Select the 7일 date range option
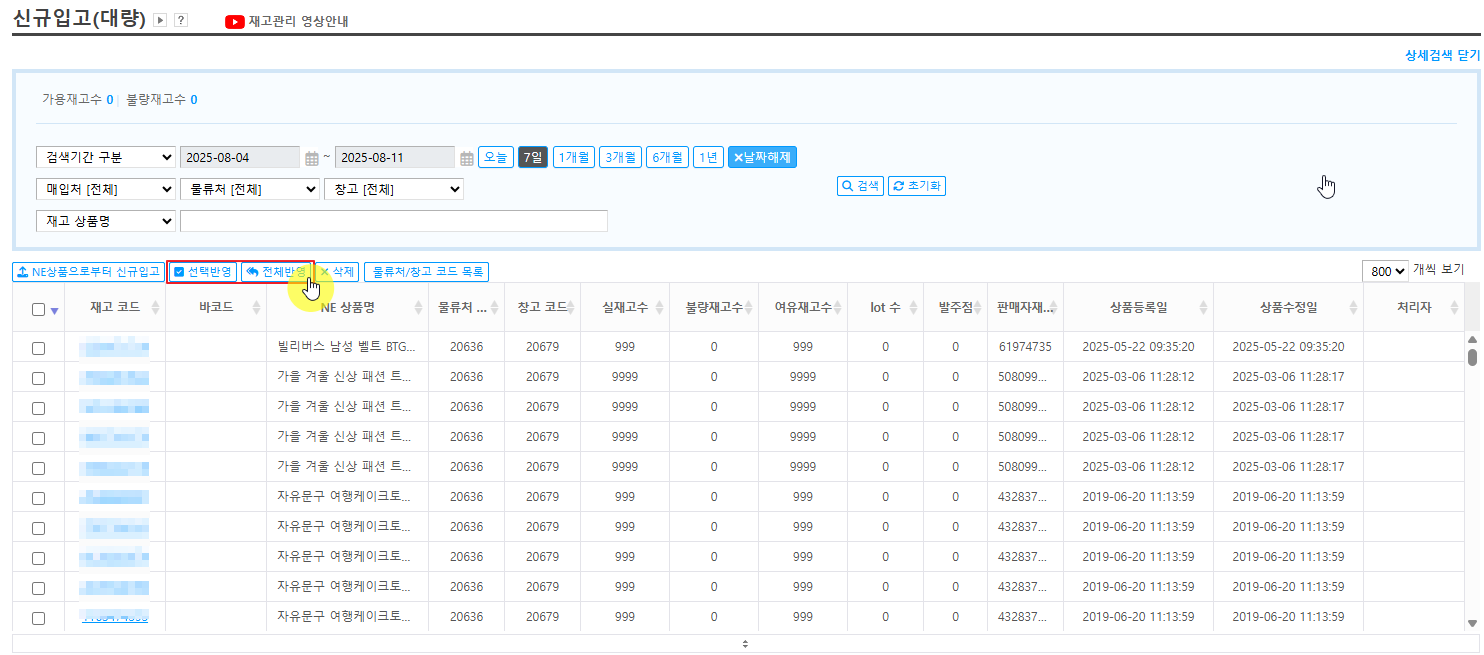The width and height of the screenshot is (1484, 655). coord(533,157)
